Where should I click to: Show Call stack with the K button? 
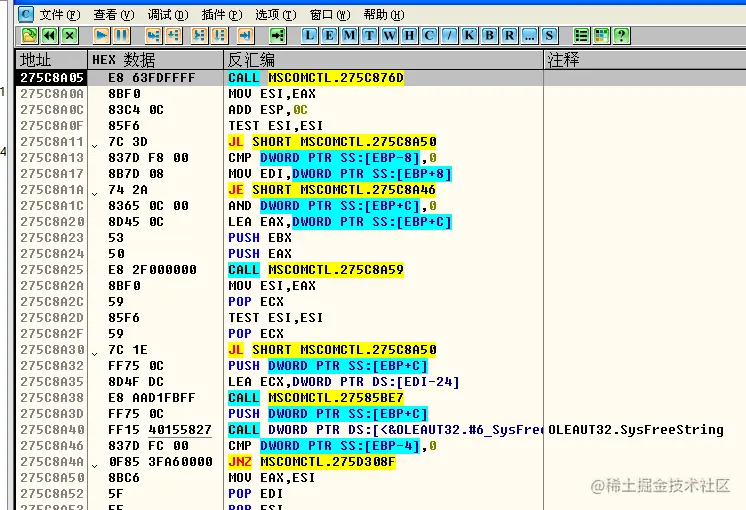click(x=469, y=36)
